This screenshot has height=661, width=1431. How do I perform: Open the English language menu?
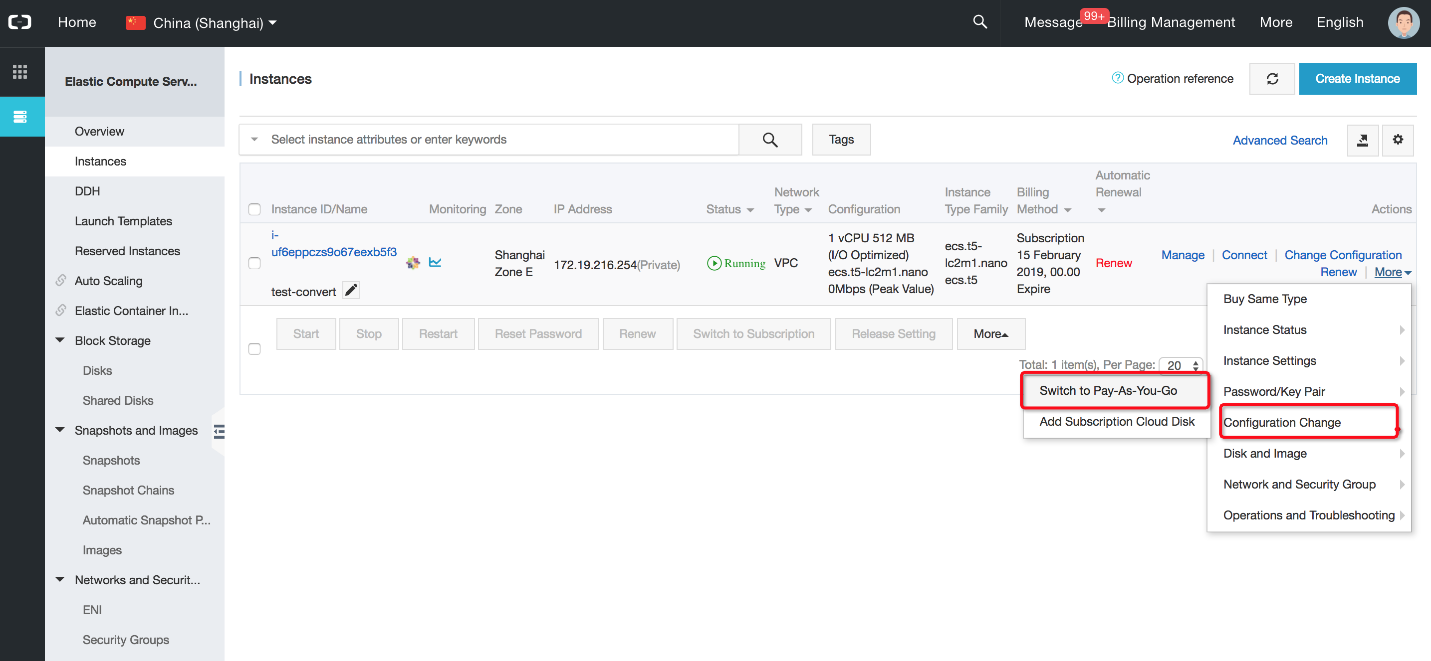coord(1340,22)
